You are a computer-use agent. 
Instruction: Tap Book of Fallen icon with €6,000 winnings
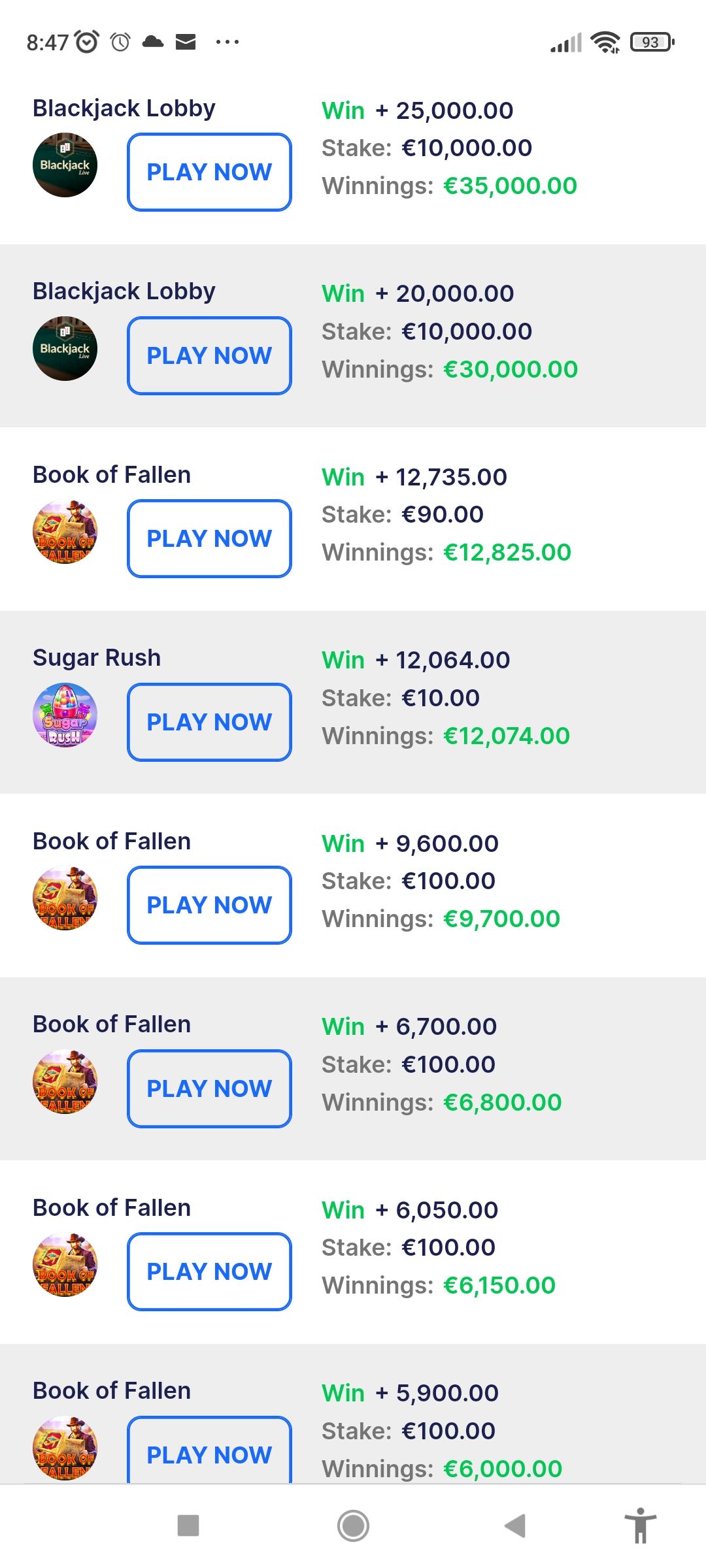(x=65, y=1448)
